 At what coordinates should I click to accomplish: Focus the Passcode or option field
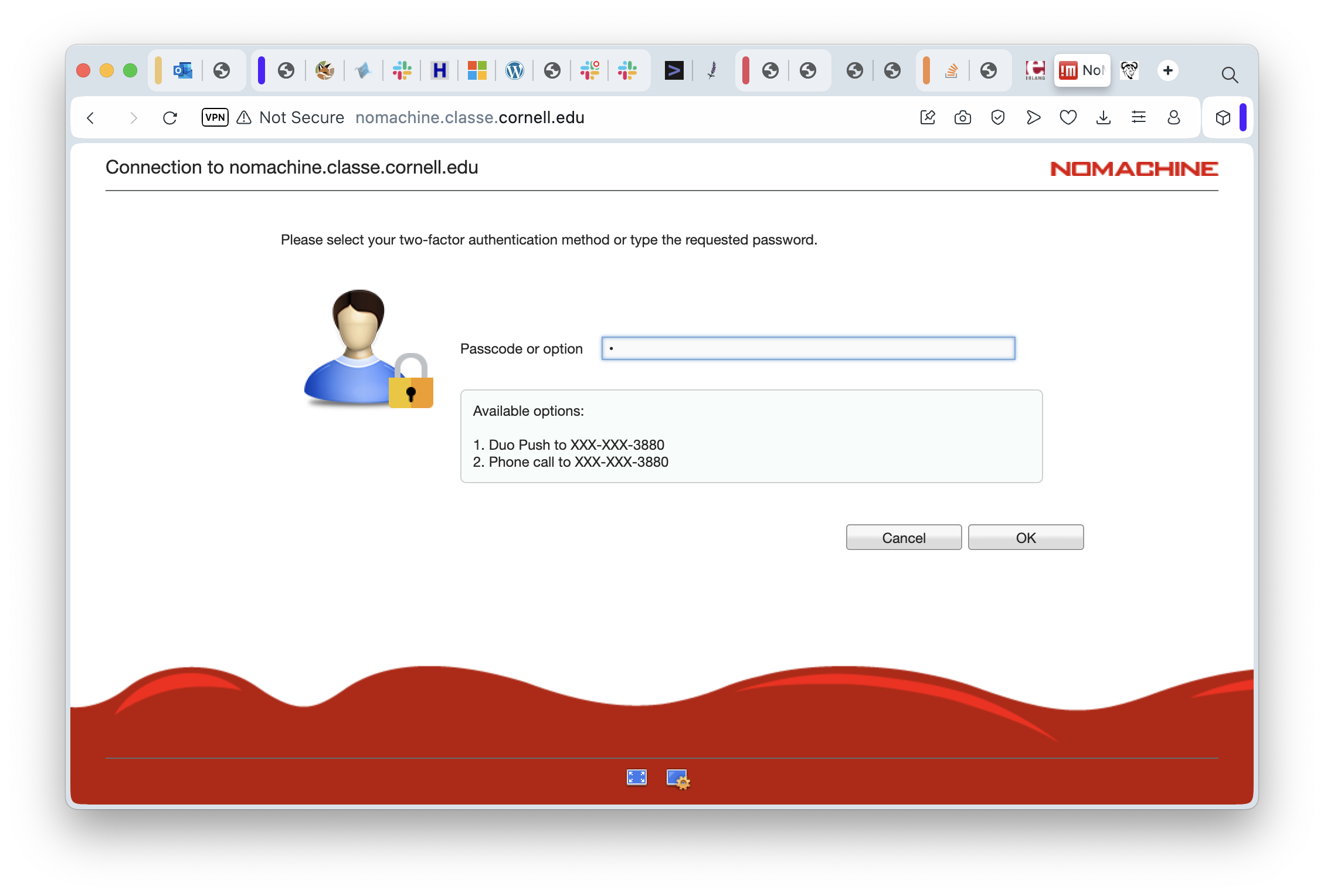pos(808,348)
